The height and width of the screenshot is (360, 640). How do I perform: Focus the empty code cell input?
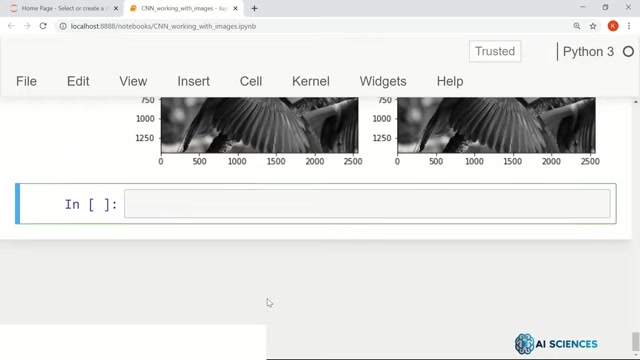pos(367,204)
